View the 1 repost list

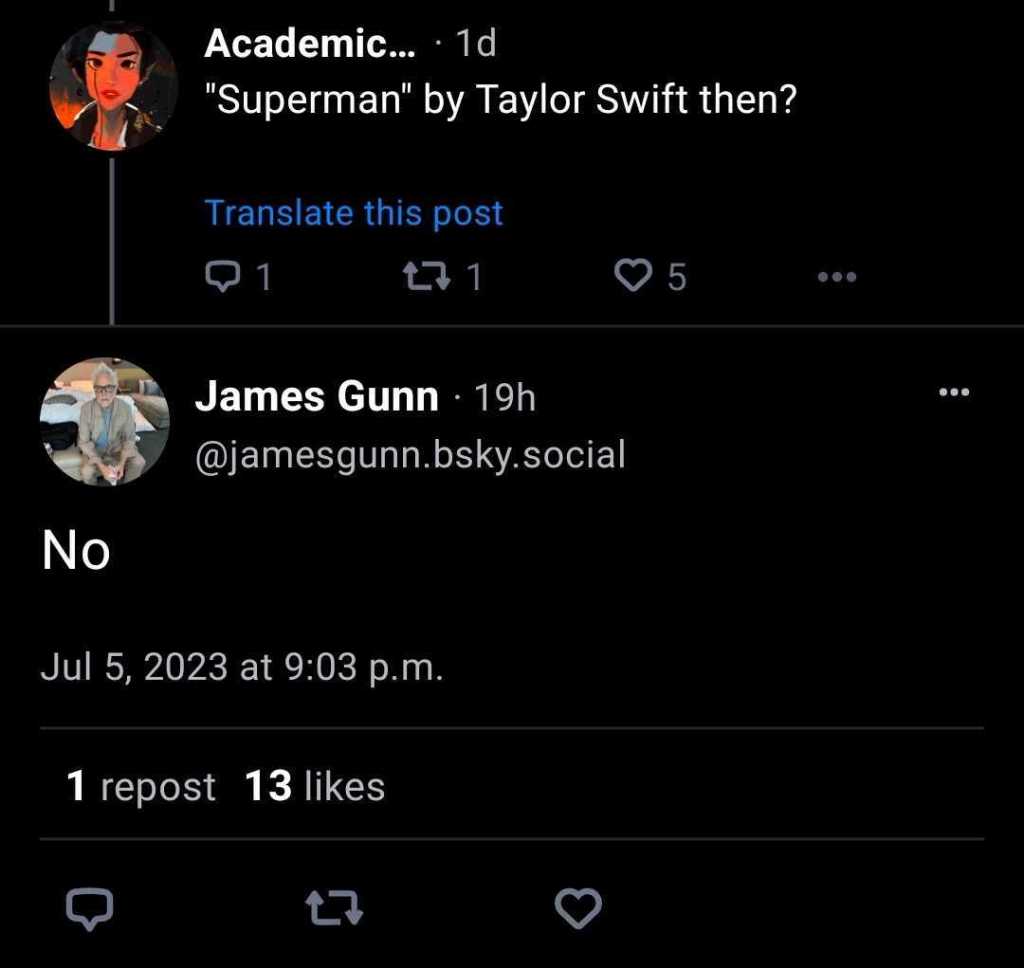pos(140,786)
